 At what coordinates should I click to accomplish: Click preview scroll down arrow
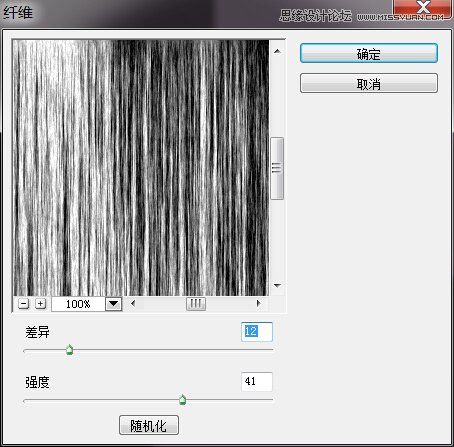pyautogui.click(x=277, y=285)
